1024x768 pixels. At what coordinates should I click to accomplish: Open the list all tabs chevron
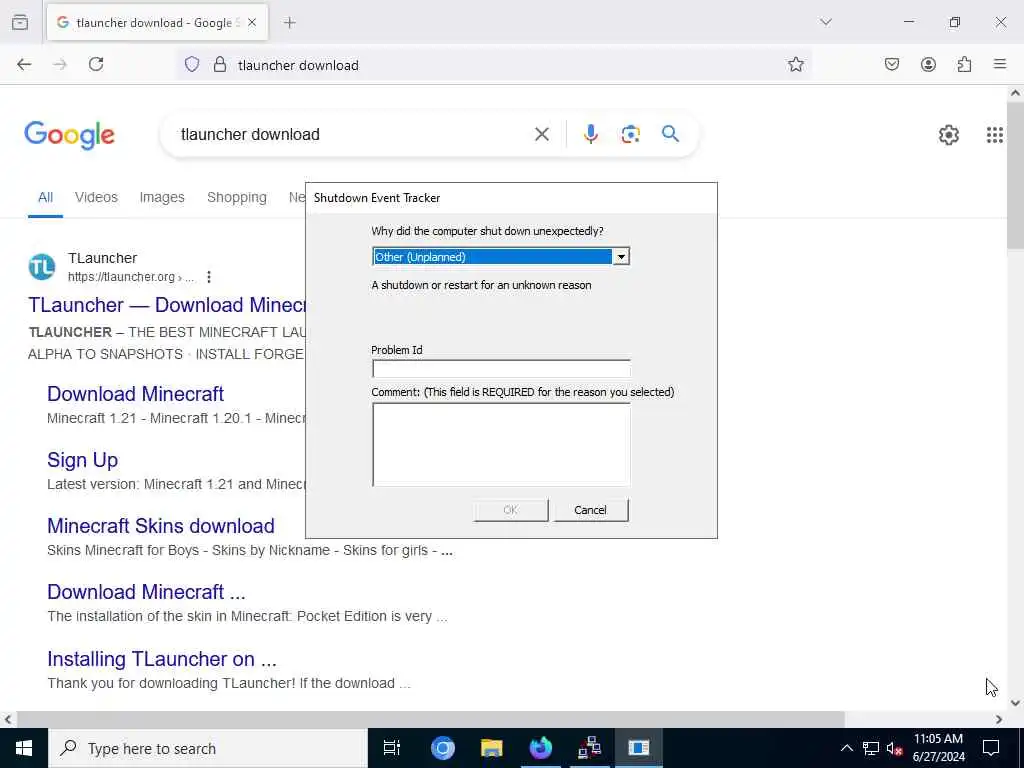[x=826, y=22]
